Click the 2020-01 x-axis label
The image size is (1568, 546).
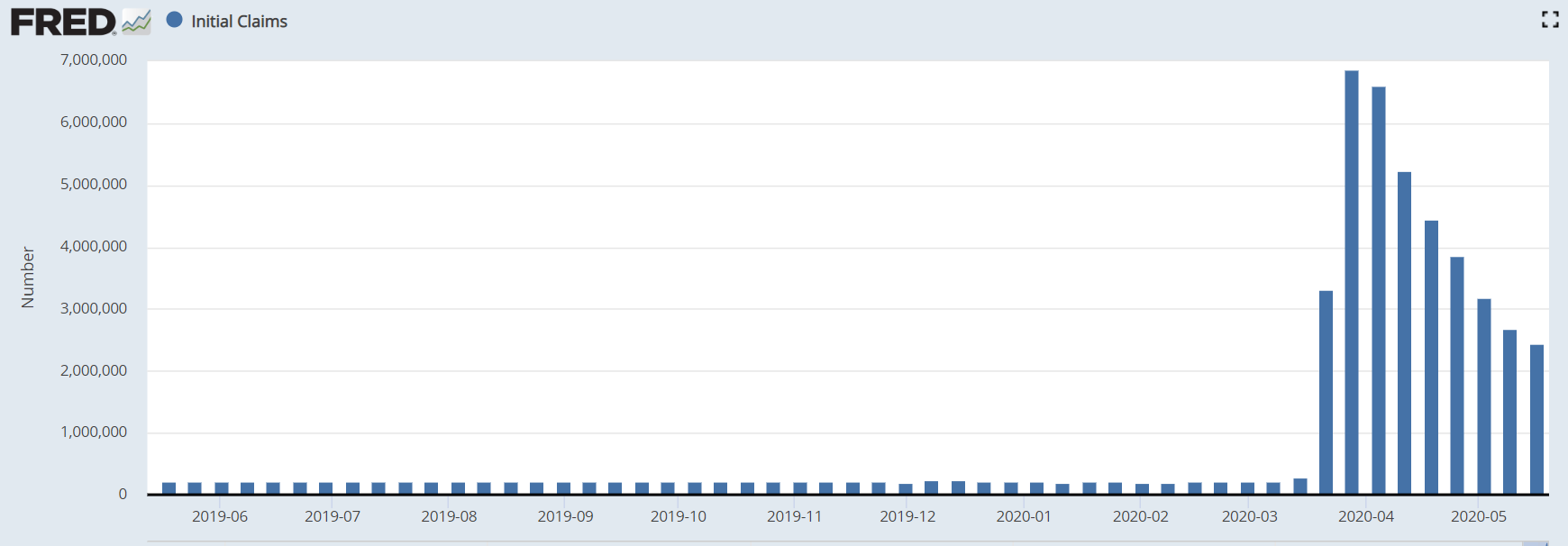pos(1024,516)
